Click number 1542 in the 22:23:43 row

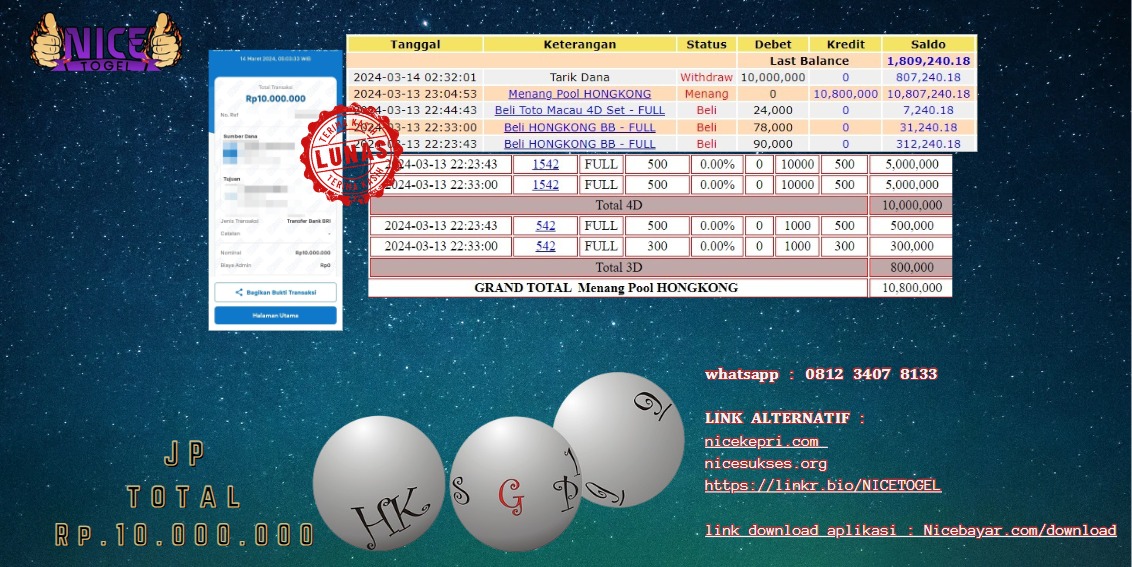pyautogui.click(x=545, y=164)
